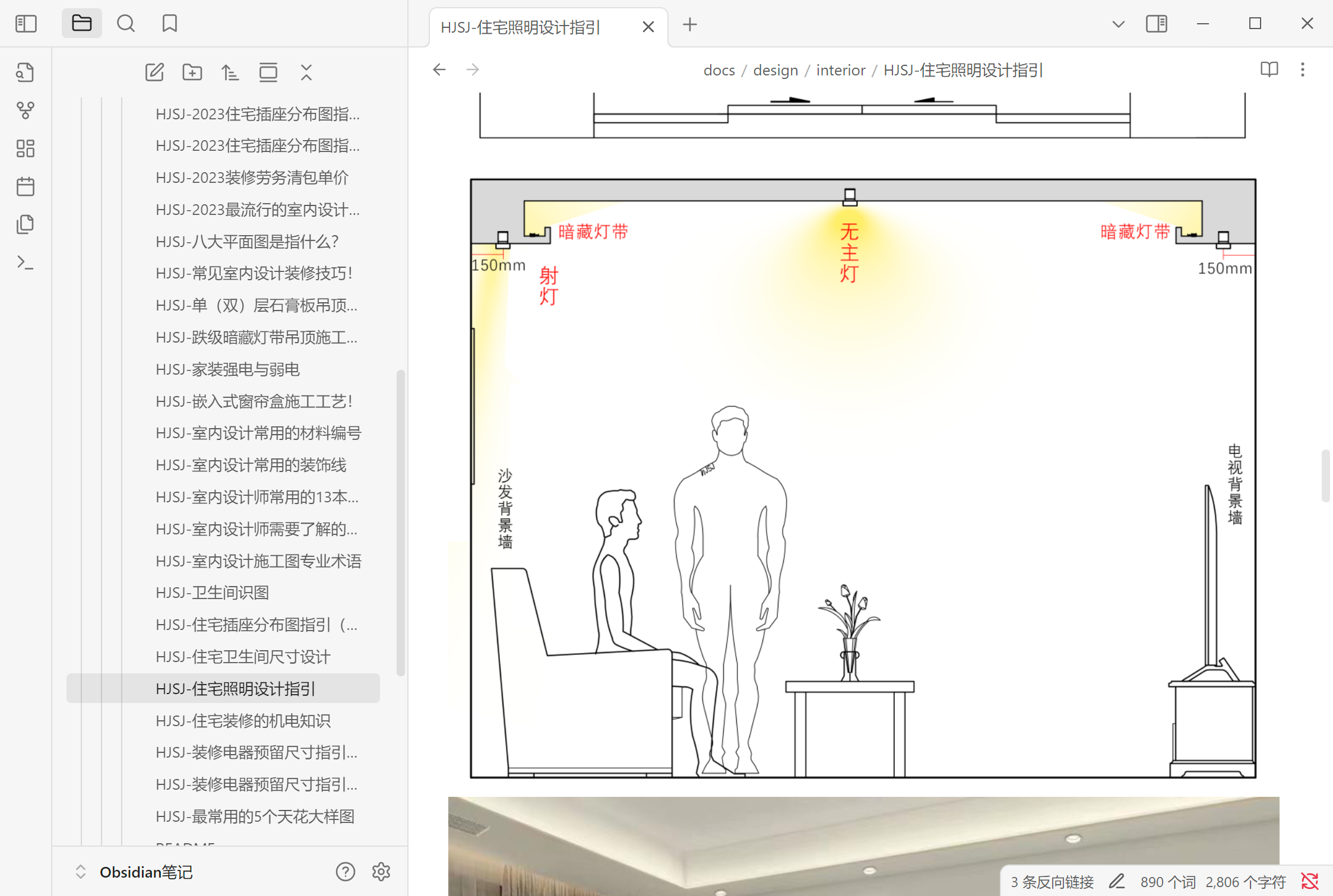Toggle edit mode via the status bar pencil
The height and width of the screenshot is (896, 1333).
pos(1120,881)
